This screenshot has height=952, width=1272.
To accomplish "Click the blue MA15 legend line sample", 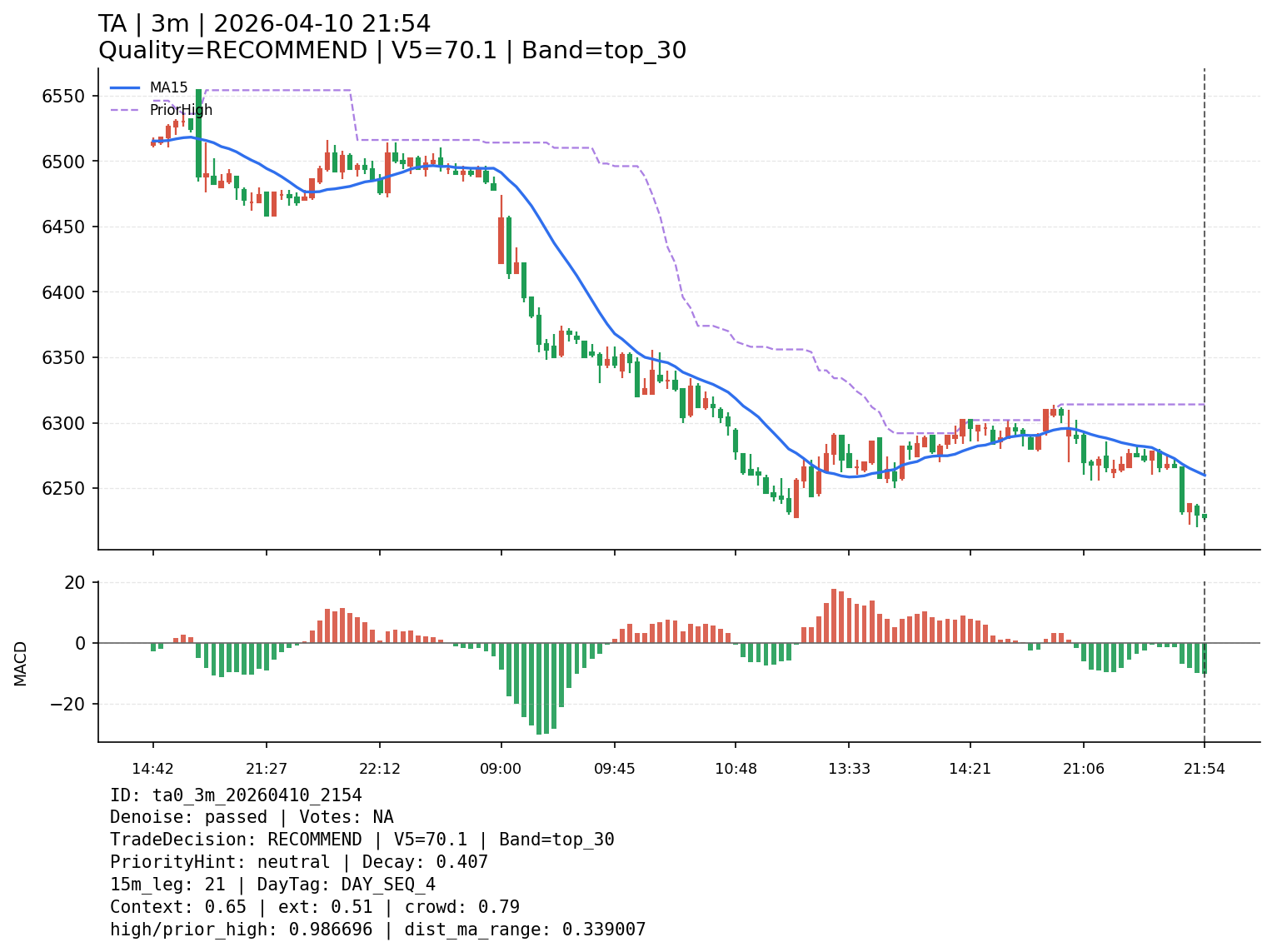I will [x=125, y=87].
